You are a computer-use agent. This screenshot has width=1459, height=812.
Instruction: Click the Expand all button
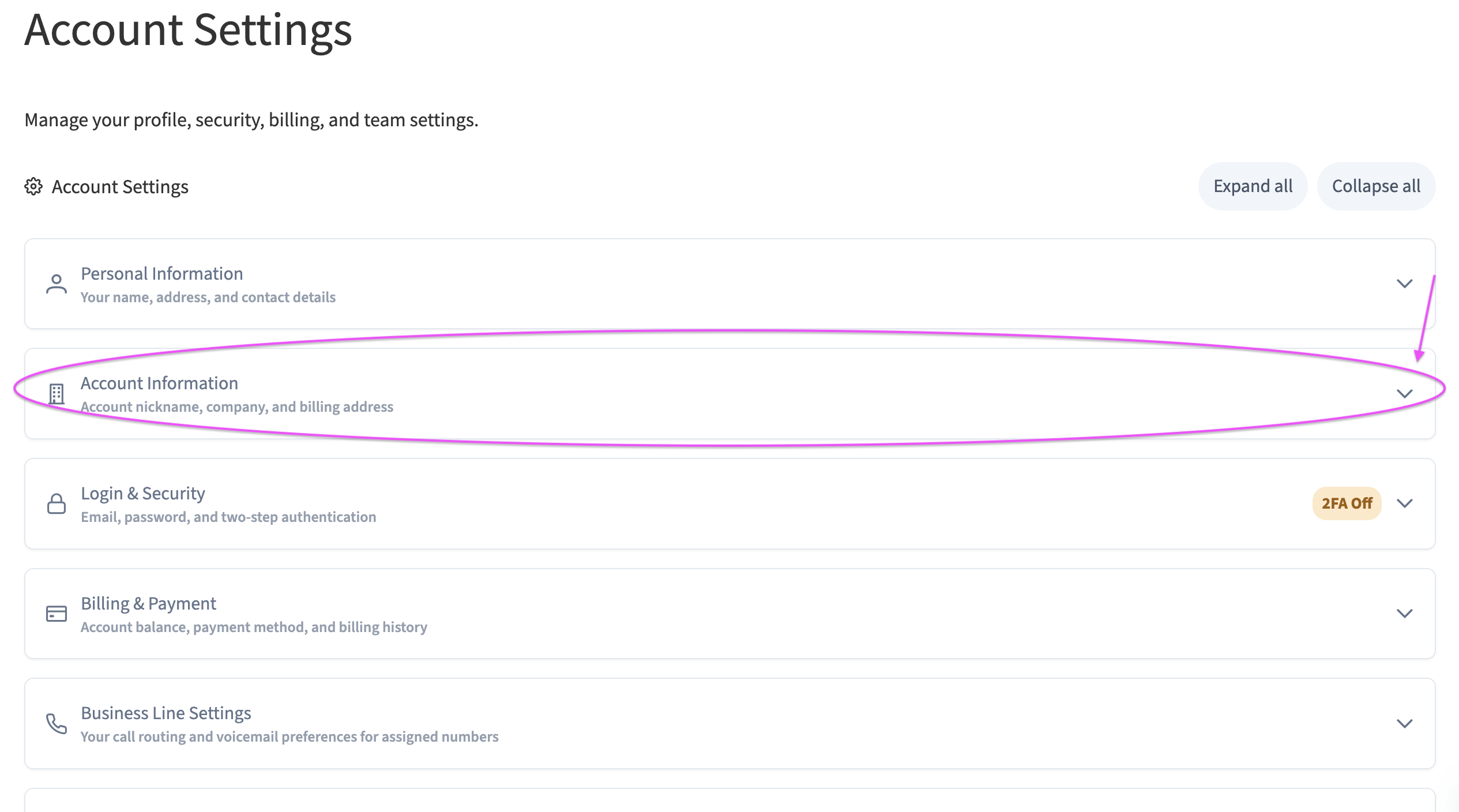pos(1253,186)
